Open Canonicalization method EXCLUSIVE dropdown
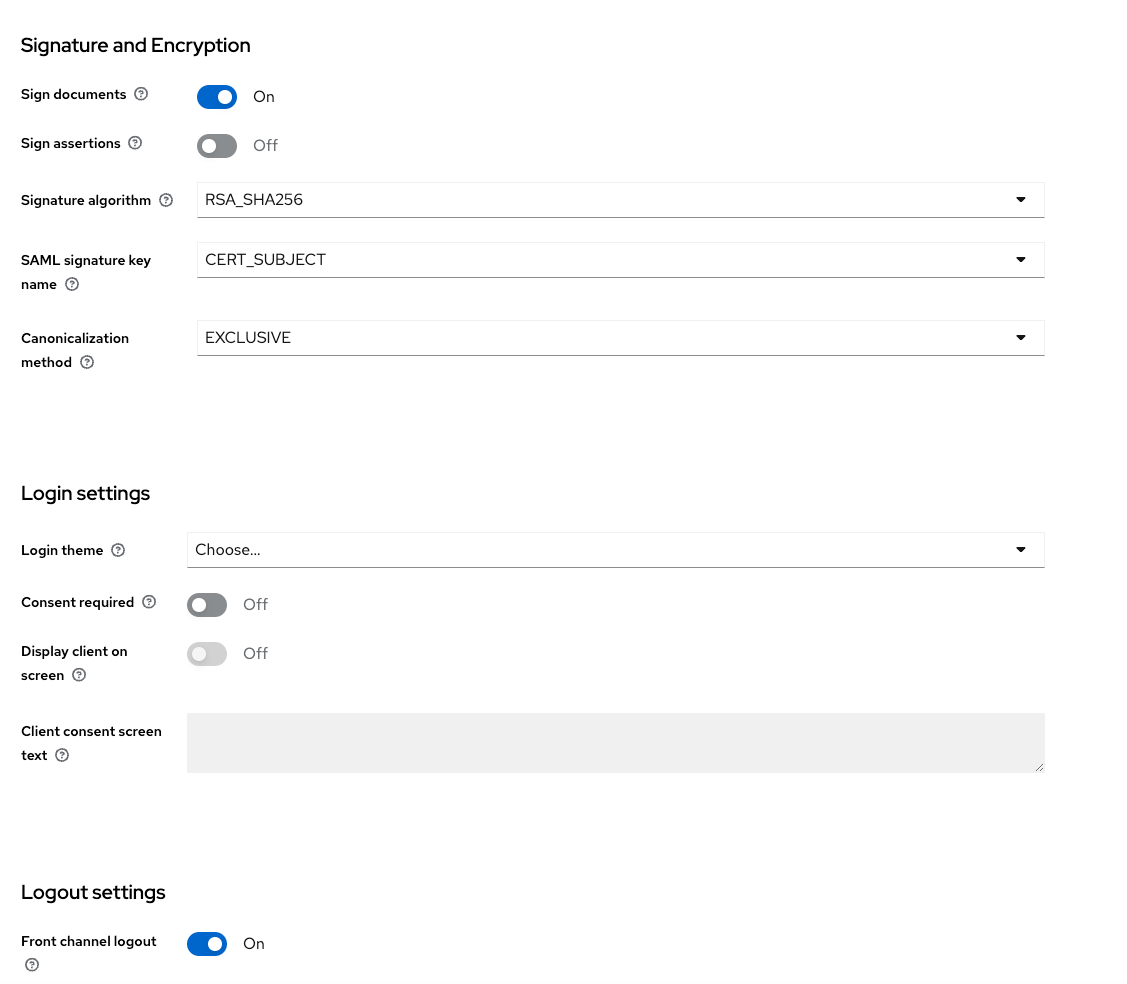This screenshot has width=1127, height=984. tap(620, 338)
